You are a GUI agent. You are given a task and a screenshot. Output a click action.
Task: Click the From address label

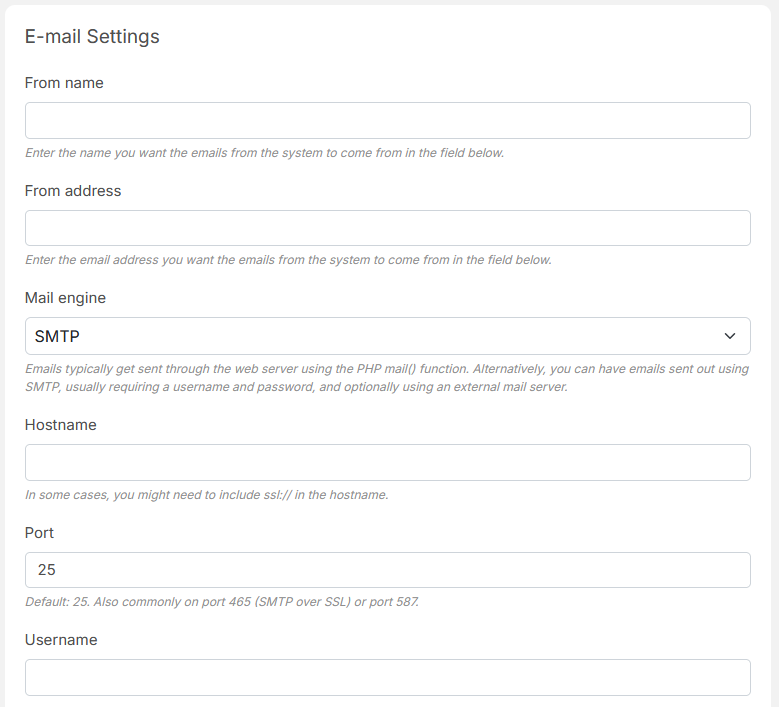(73, 191)
